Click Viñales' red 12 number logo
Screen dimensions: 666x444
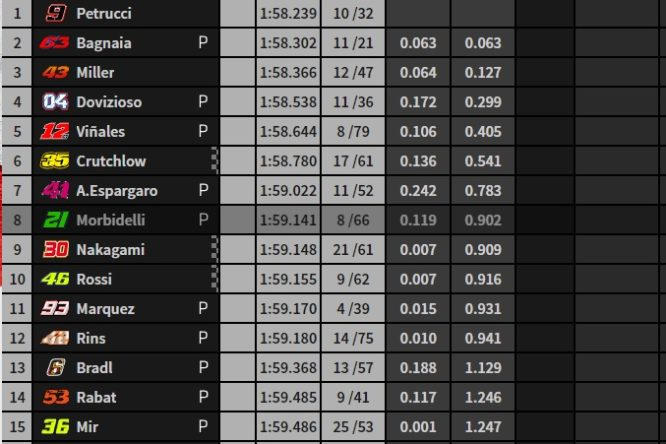pos(55,131)
